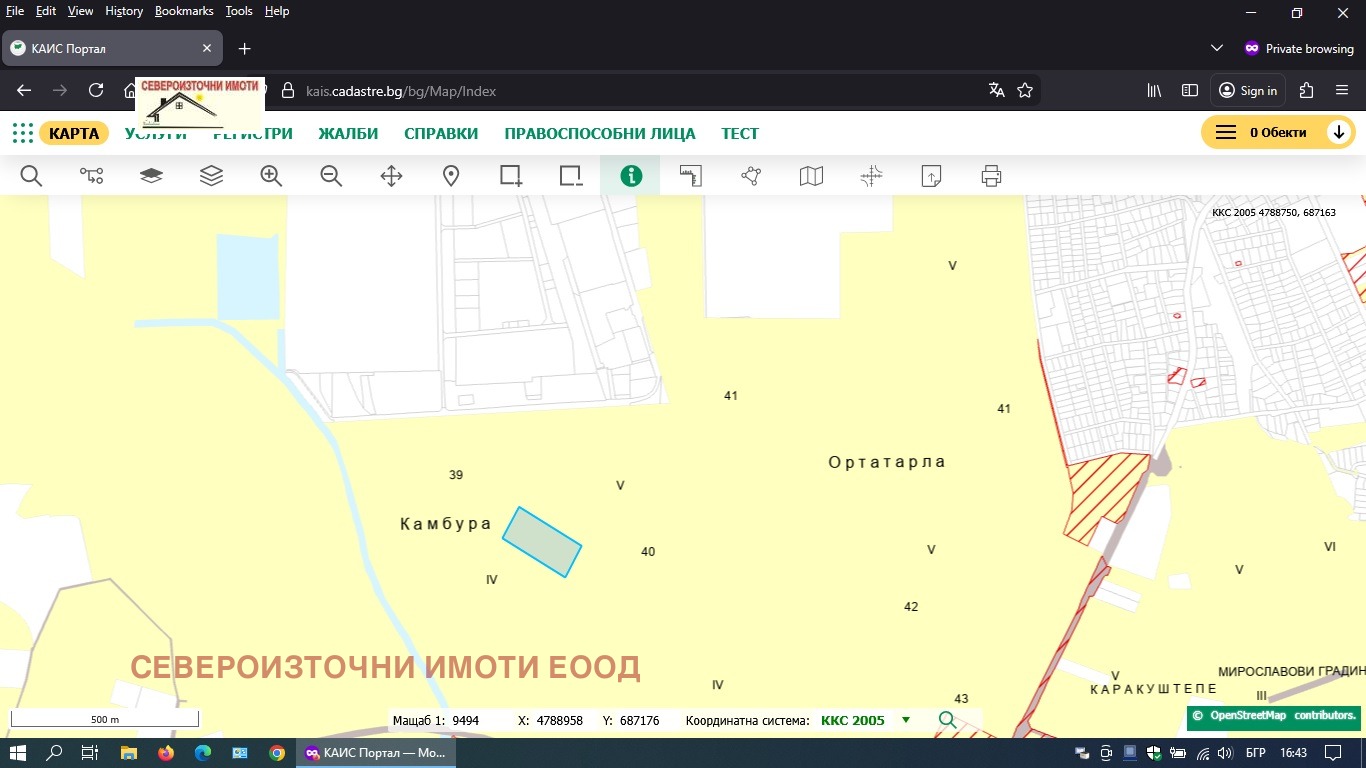Activate the zoom out tool
Screen dimensions: 1366x768
(x=331, y=175)
